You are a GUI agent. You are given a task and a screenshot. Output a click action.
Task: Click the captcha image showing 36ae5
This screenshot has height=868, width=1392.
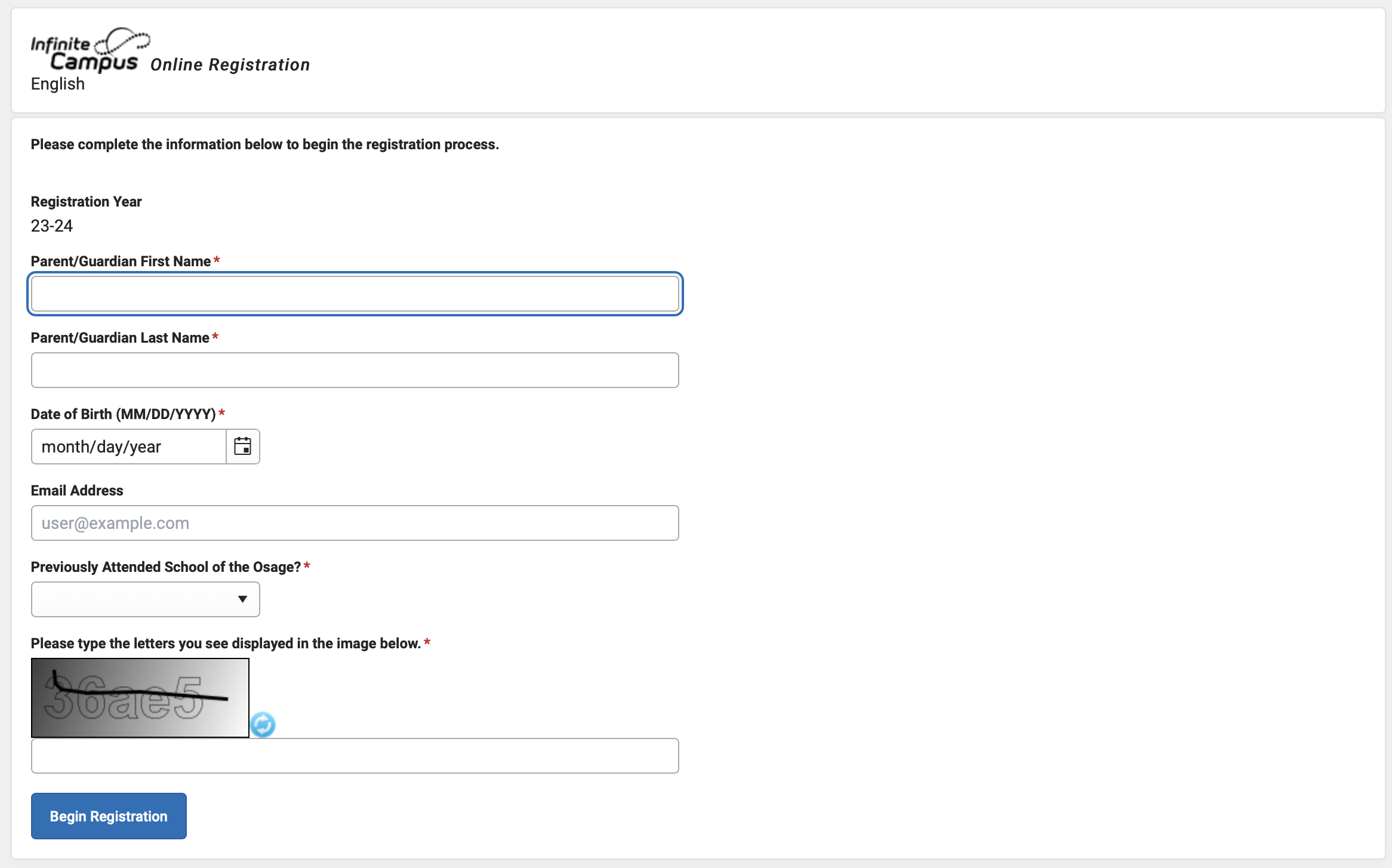pos(140,698)
